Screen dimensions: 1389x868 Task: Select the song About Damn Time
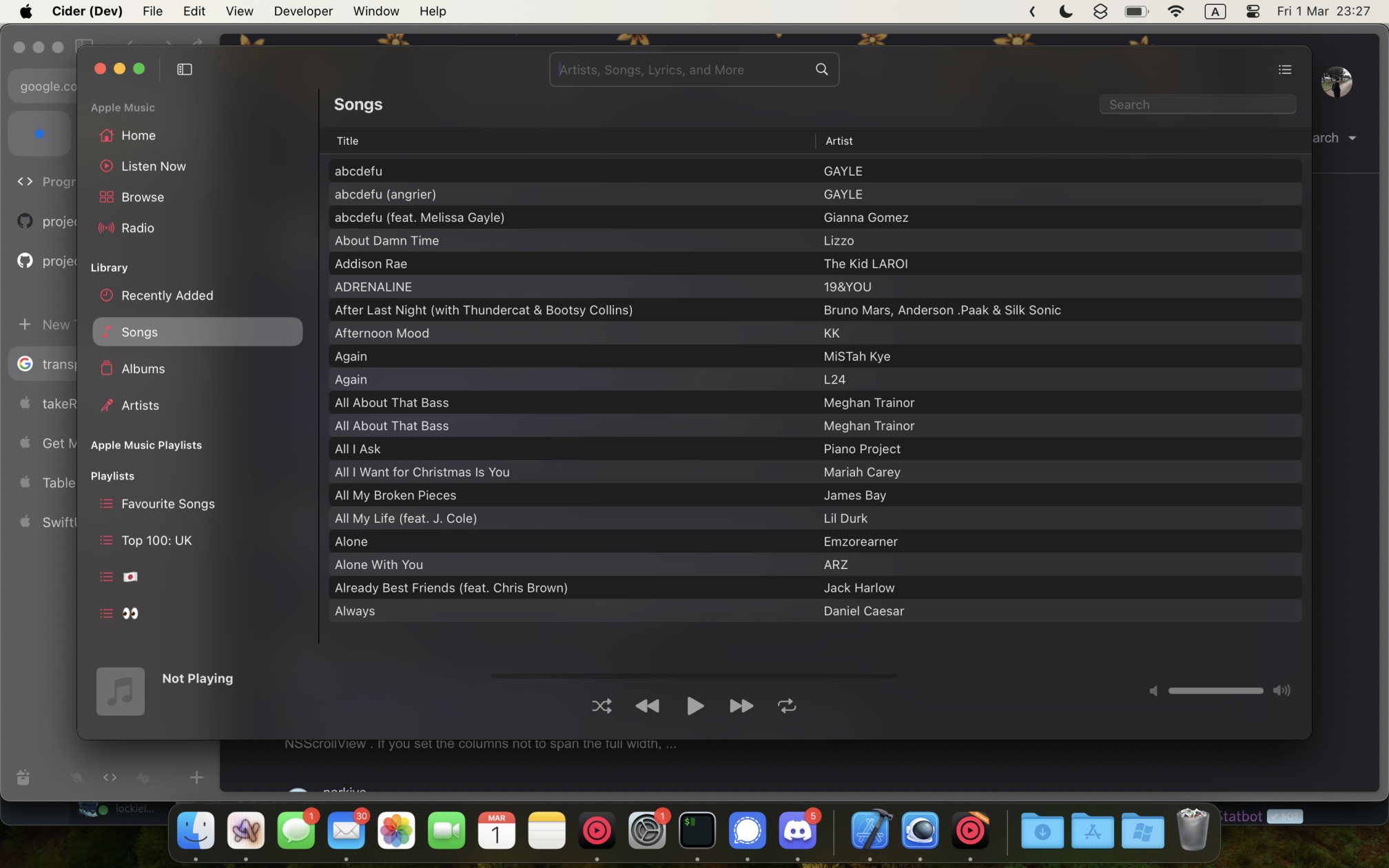pos(815,240)
